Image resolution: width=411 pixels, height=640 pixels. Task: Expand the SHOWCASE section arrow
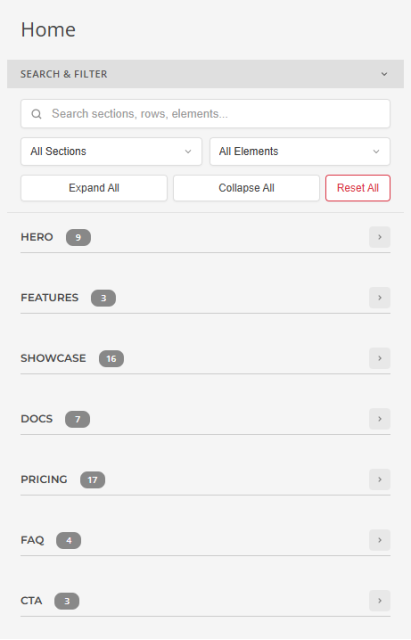pos(380,358)
